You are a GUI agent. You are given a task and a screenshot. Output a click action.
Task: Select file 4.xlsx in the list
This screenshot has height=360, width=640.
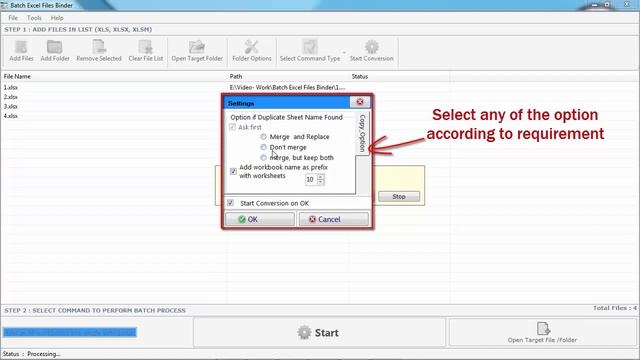pyautogui.click(x=11, y=116)
